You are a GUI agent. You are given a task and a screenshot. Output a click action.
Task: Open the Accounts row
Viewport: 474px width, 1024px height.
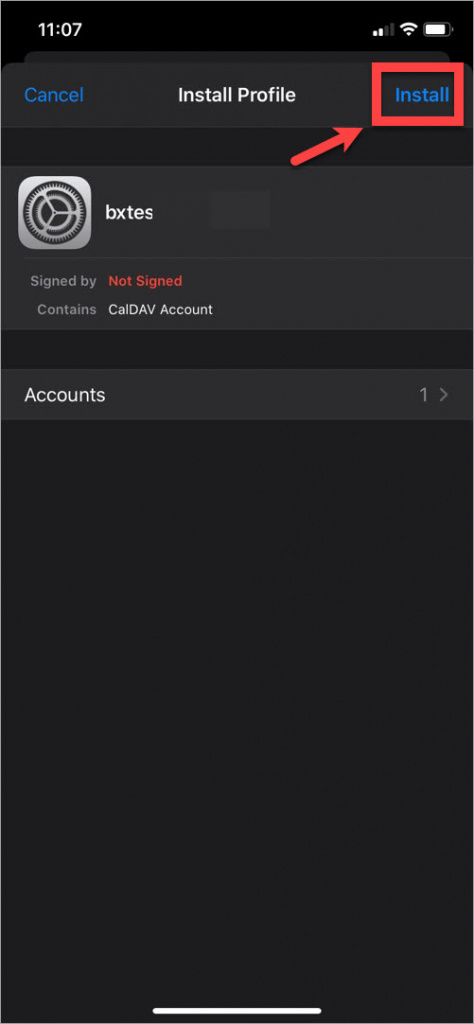point(237,394)
